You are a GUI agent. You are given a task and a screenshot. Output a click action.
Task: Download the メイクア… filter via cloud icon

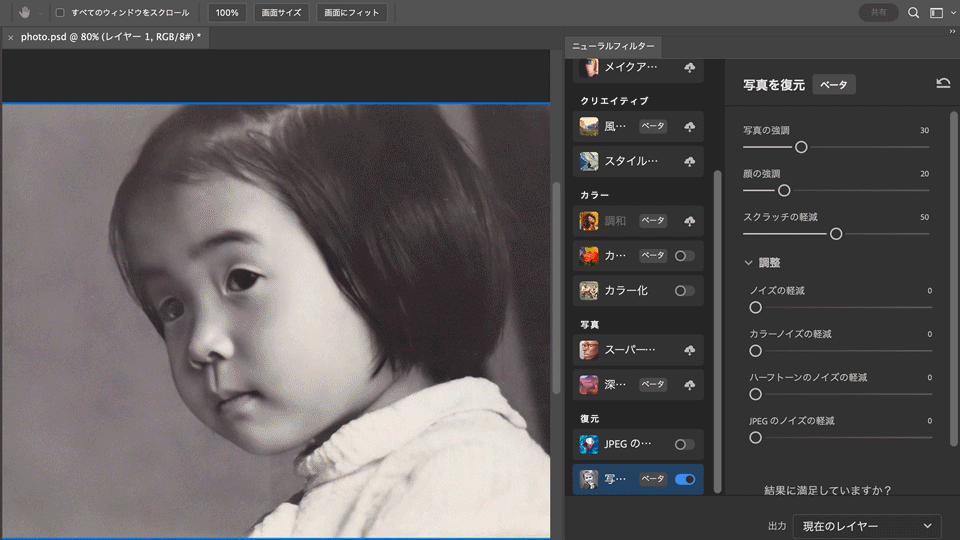[689, 67]
